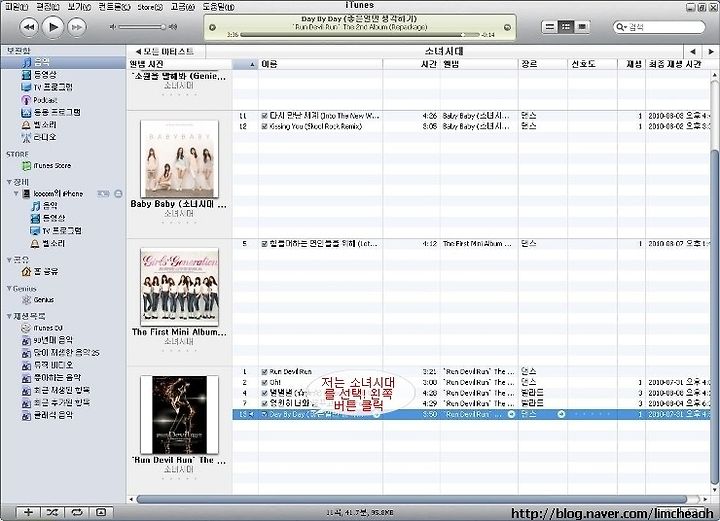720x521 pixels.
Task: Click the left browse arrow beside 소녀시대 title
Action: click(x=693, y=51)
